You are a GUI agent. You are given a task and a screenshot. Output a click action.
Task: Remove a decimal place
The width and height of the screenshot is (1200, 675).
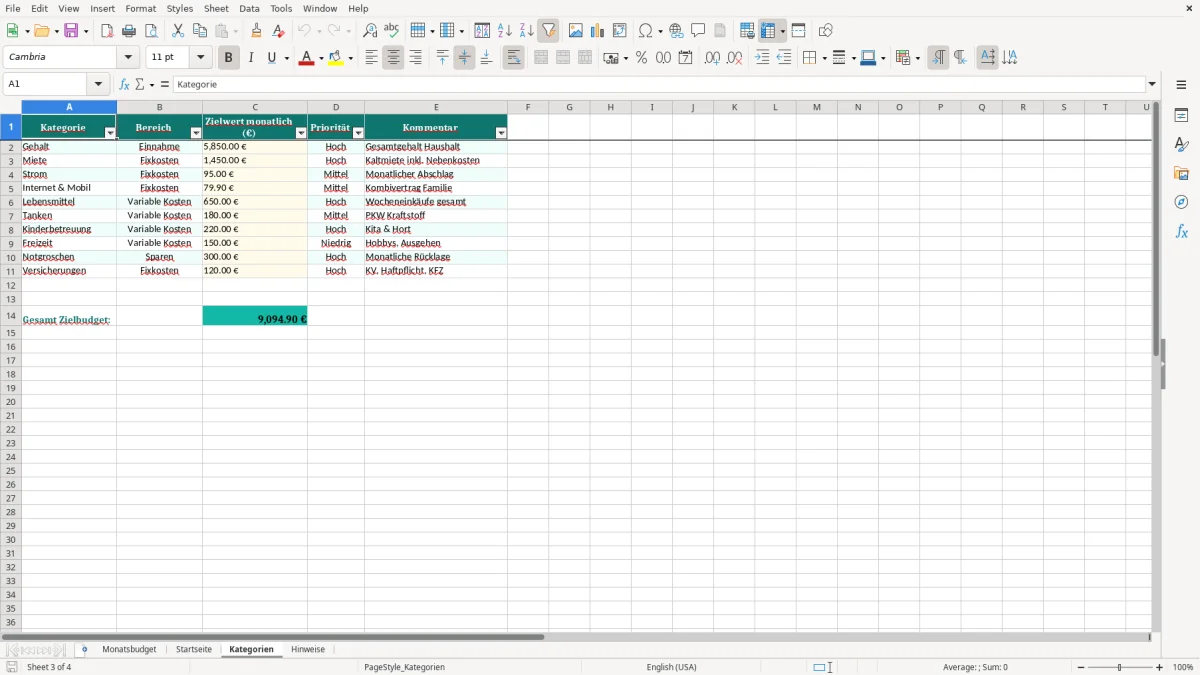coord(735,58)
